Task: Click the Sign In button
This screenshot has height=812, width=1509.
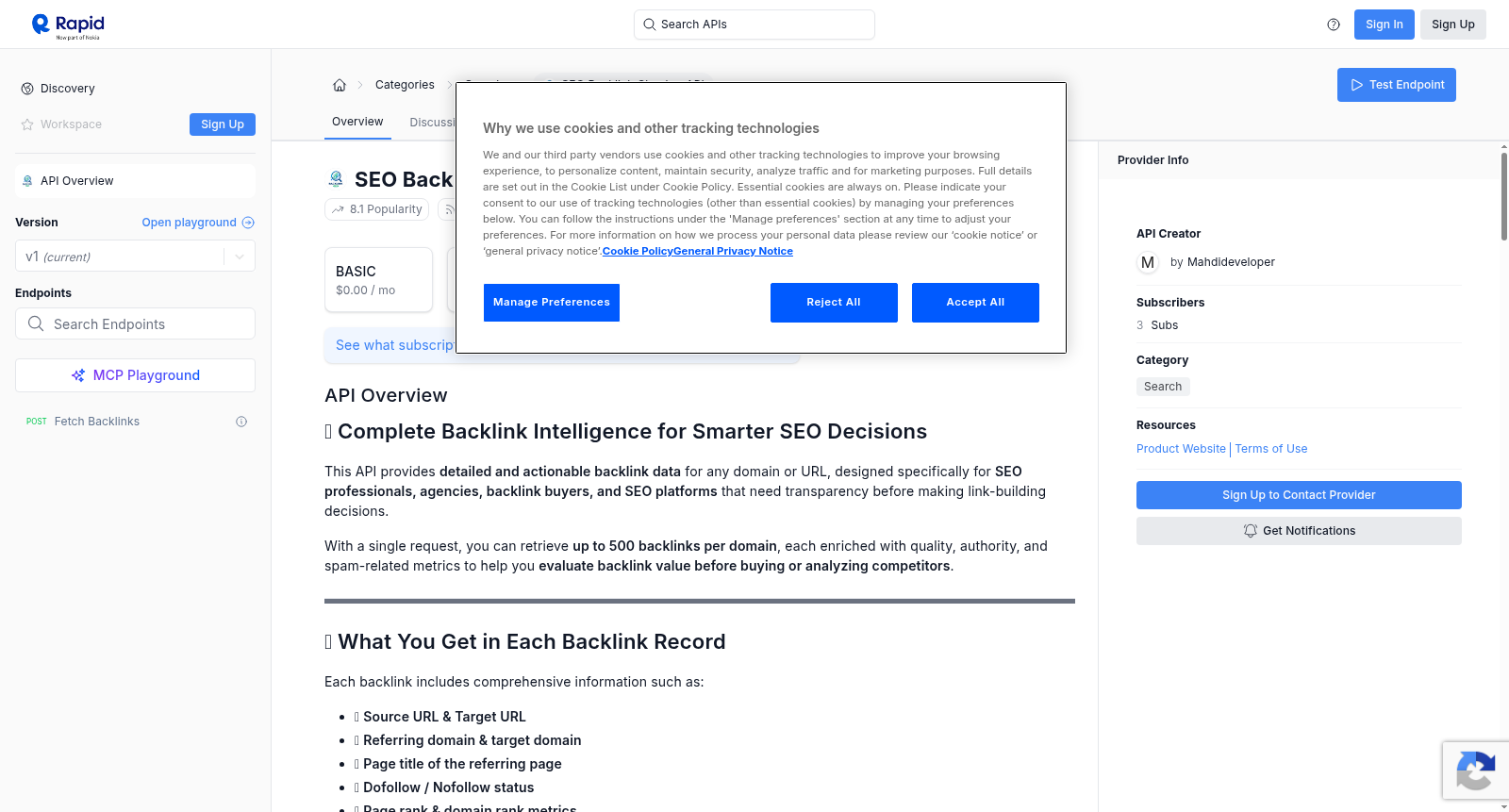Action: coord(1384,25)
